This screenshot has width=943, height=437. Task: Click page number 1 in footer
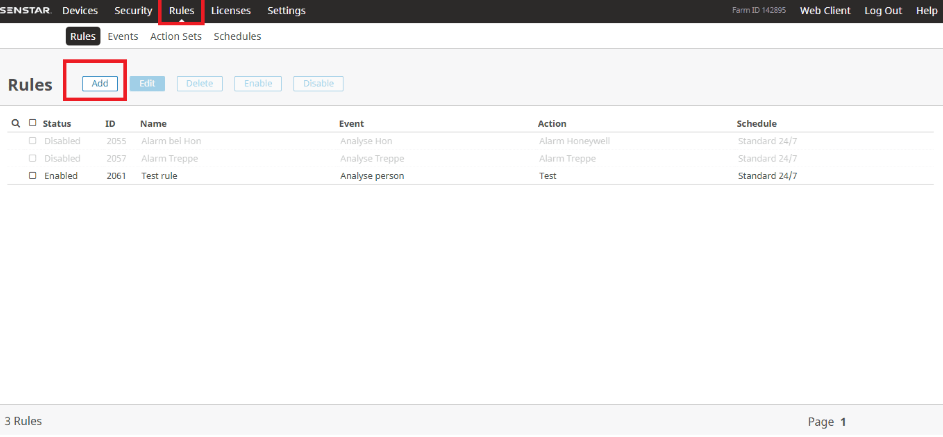pyautogui.click(x=843, y=422)
